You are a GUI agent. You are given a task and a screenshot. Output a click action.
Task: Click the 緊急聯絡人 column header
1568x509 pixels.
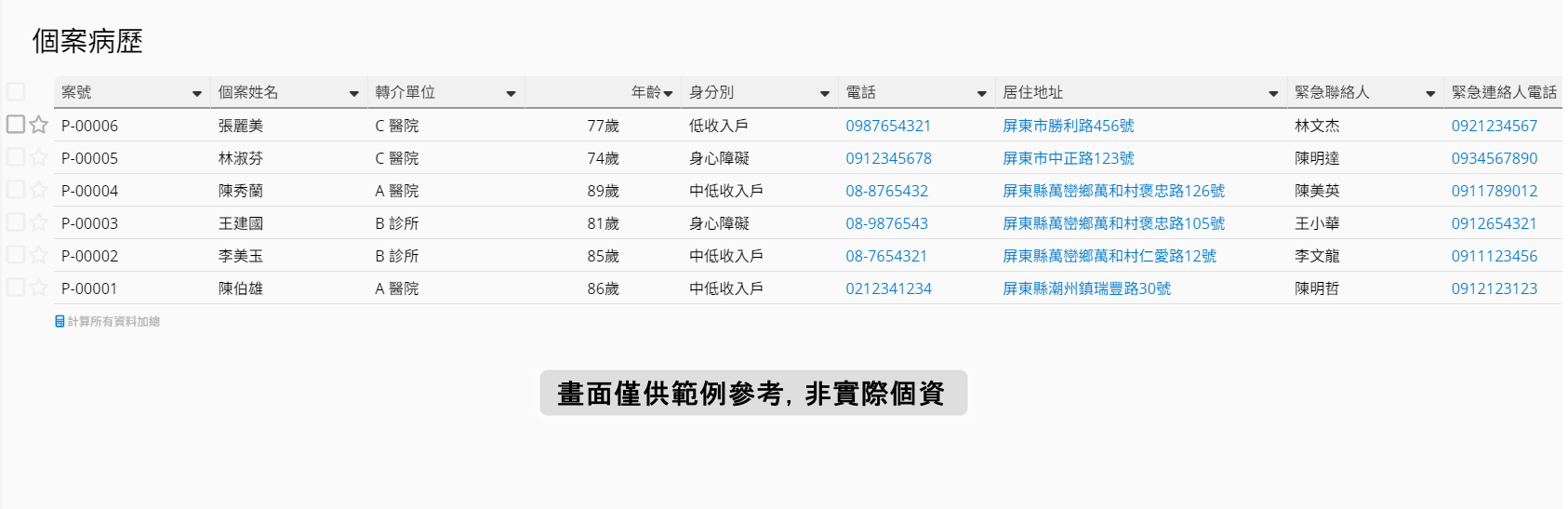1332,92
